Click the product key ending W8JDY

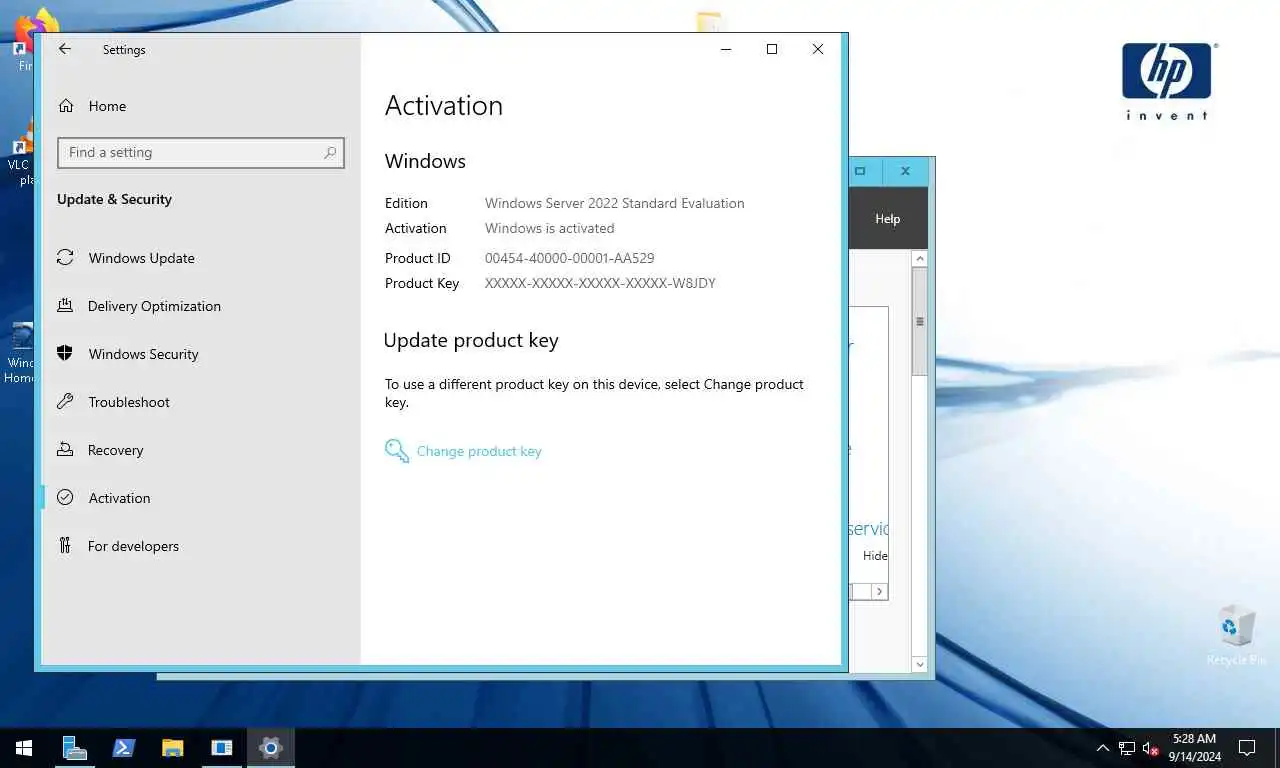tap(600, 283)
